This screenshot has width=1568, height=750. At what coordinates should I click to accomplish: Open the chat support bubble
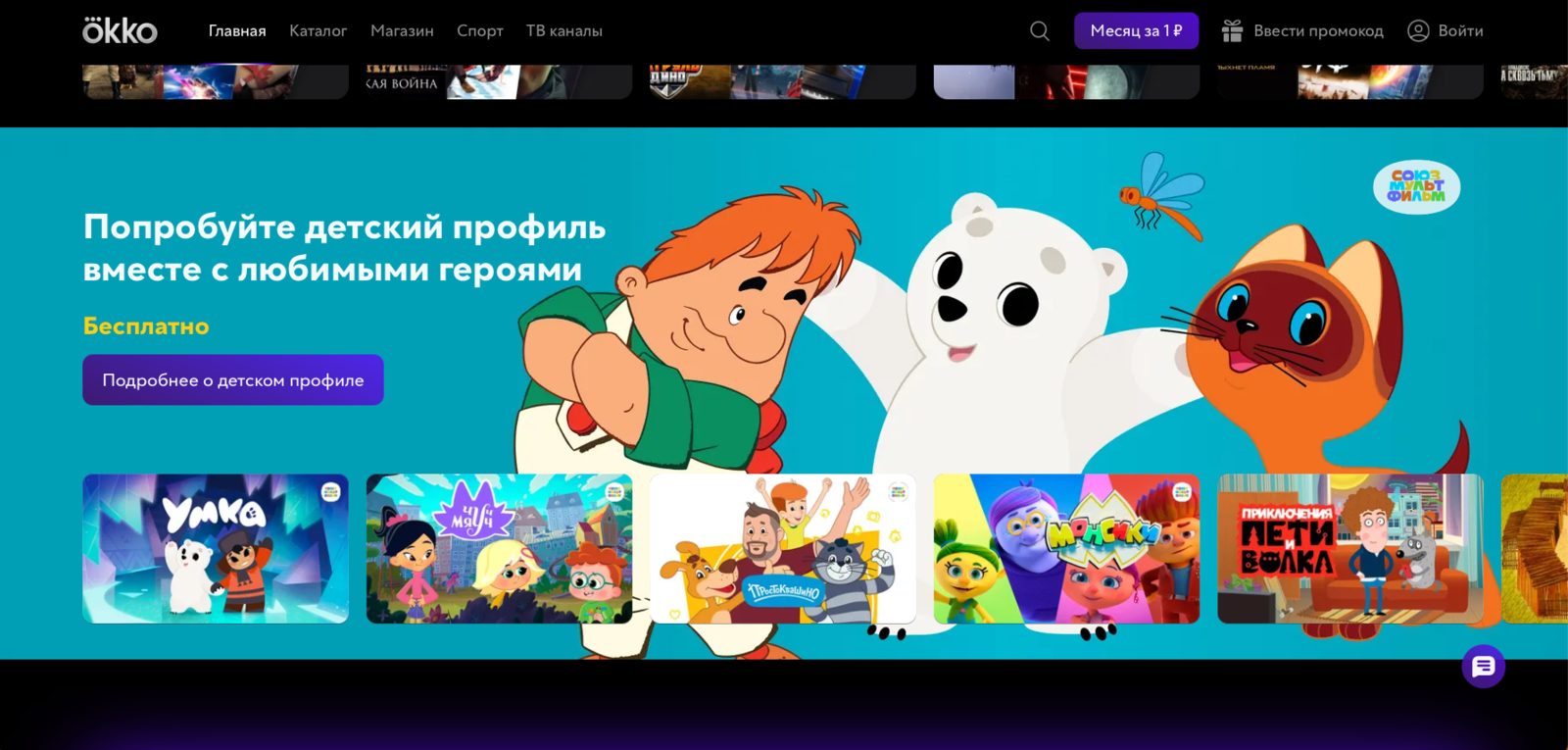(x=1483, y=667)
